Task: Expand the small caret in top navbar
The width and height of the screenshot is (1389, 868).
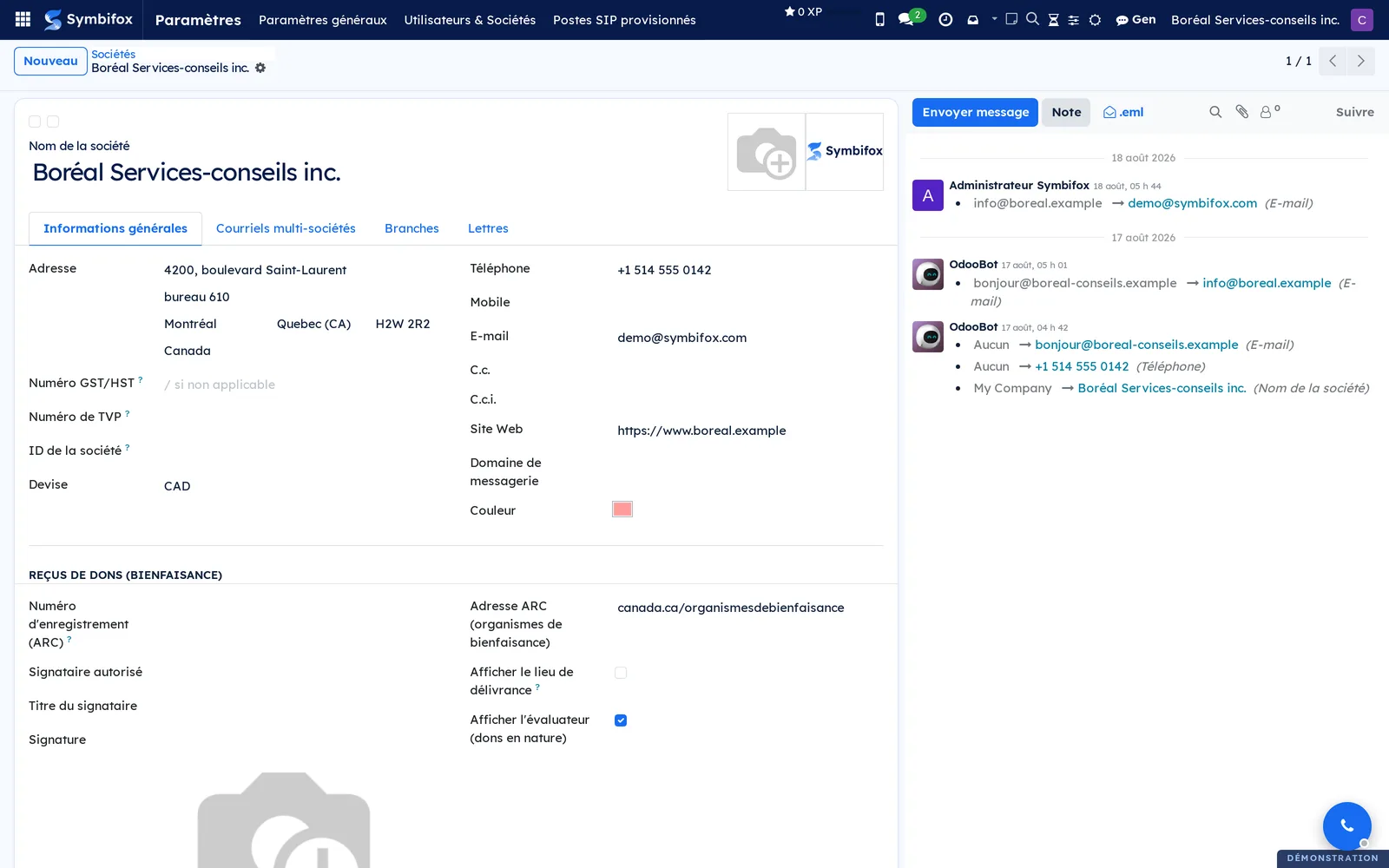Action: [x=994, y=18]
